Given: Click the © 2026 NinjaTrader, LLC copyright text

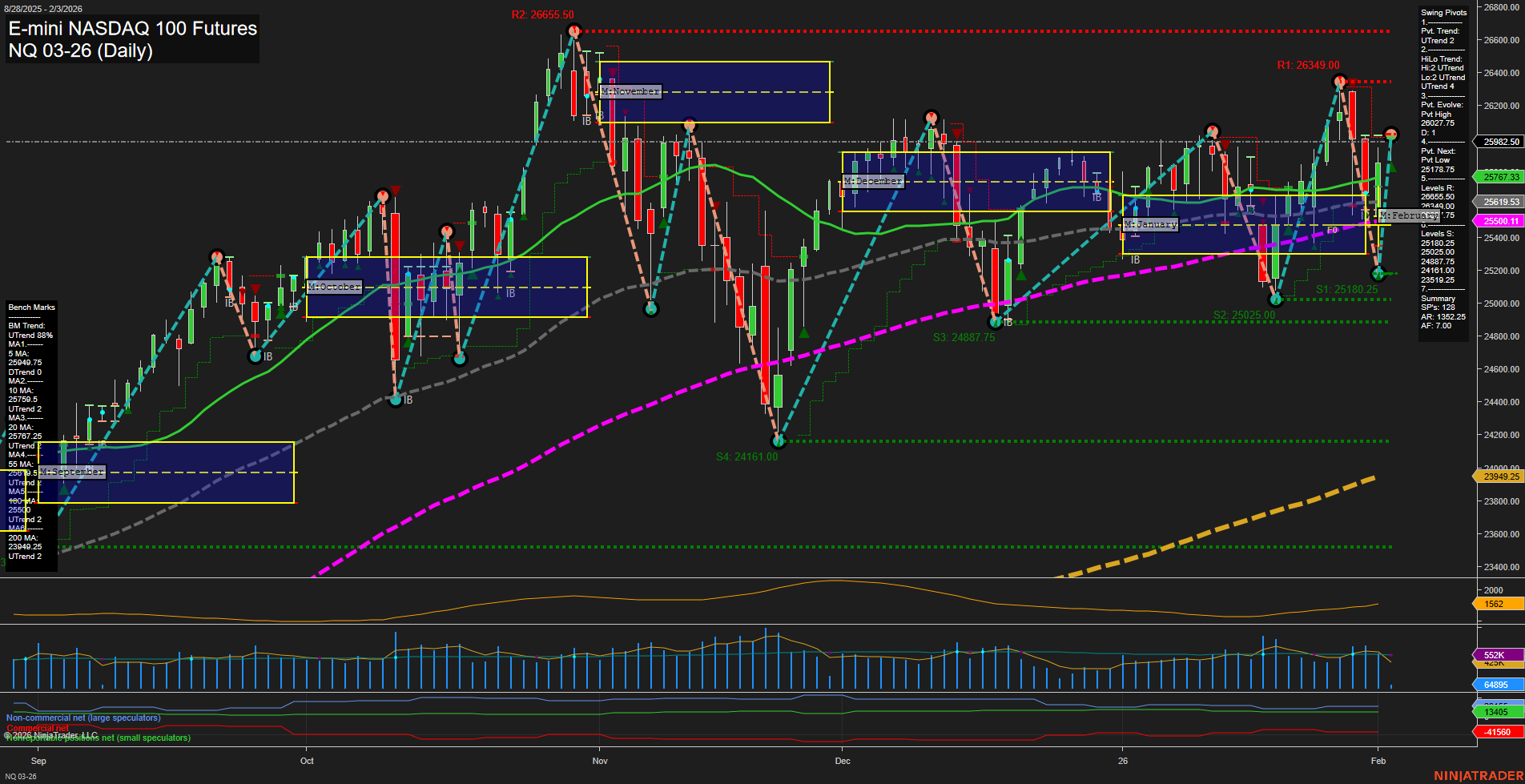Looking at the screenshot, I should tap(50, 734).
